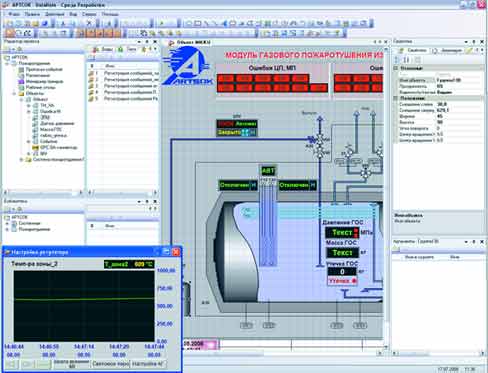Select the rectangle drawing tool in toolbar
The image size is (488, 373).
(198, 23)
